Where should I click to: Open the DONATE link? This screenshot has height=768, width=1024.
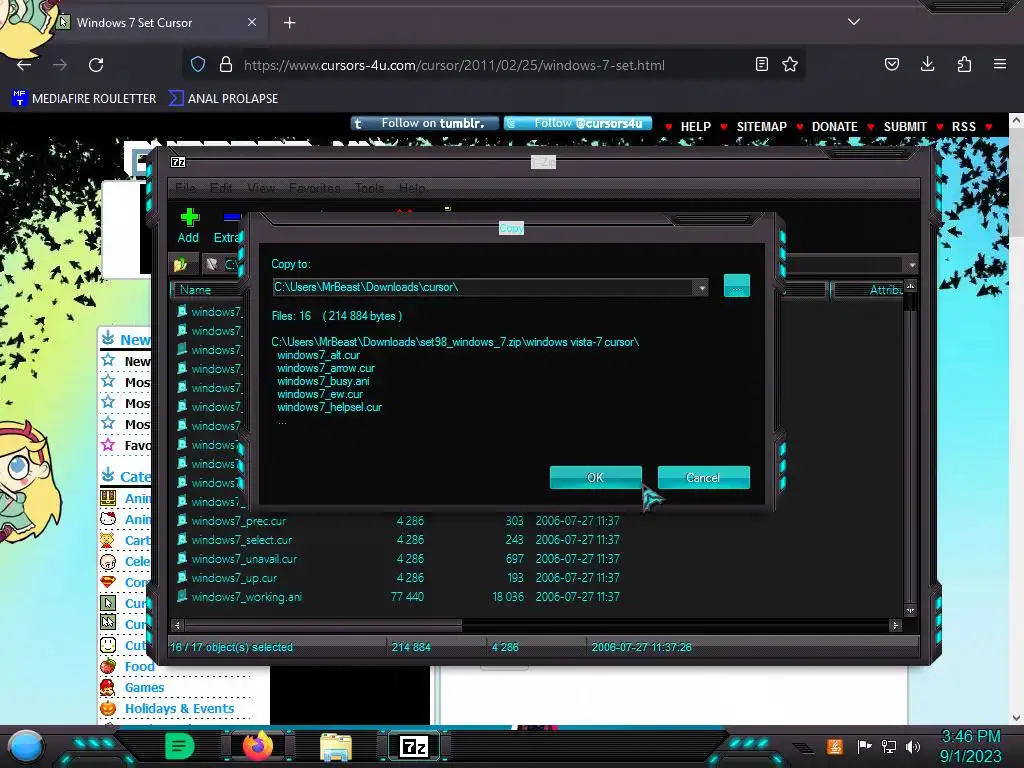pos(835,127)
